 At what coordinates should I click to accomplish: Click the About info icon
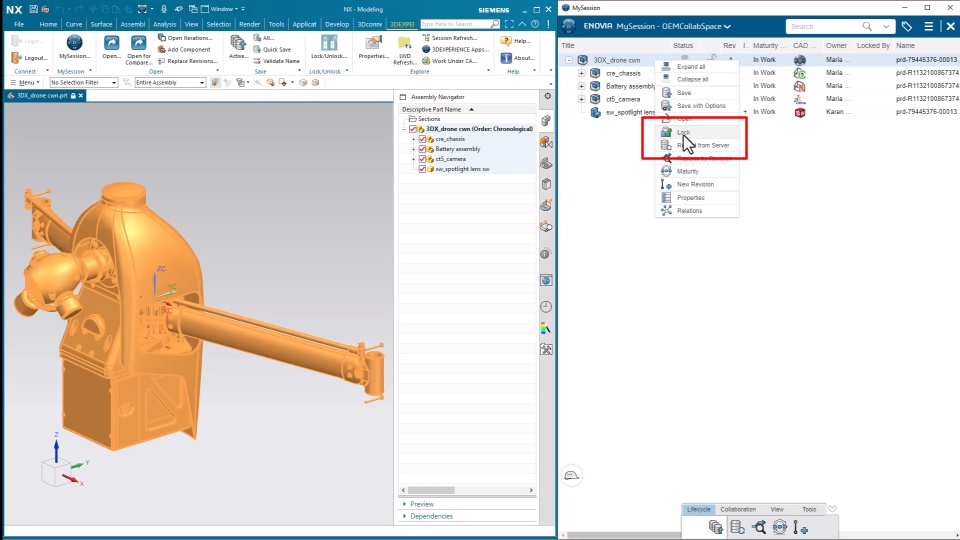506,58
